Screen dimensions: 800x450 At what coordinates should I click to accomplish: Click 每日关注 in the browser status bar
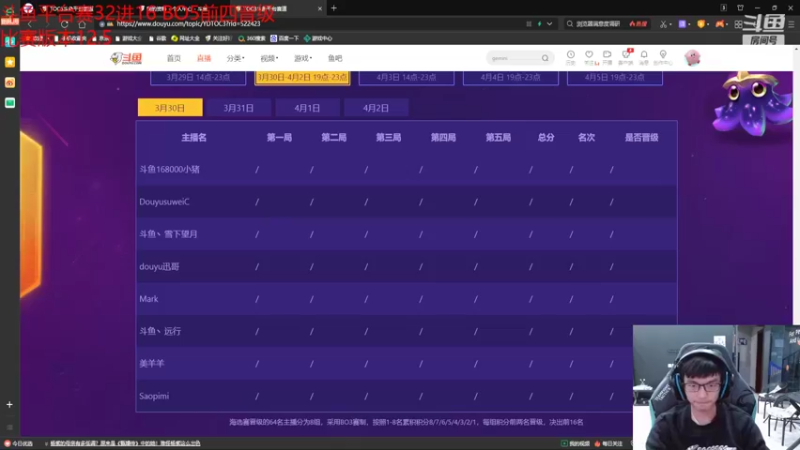tap(609, 443)
